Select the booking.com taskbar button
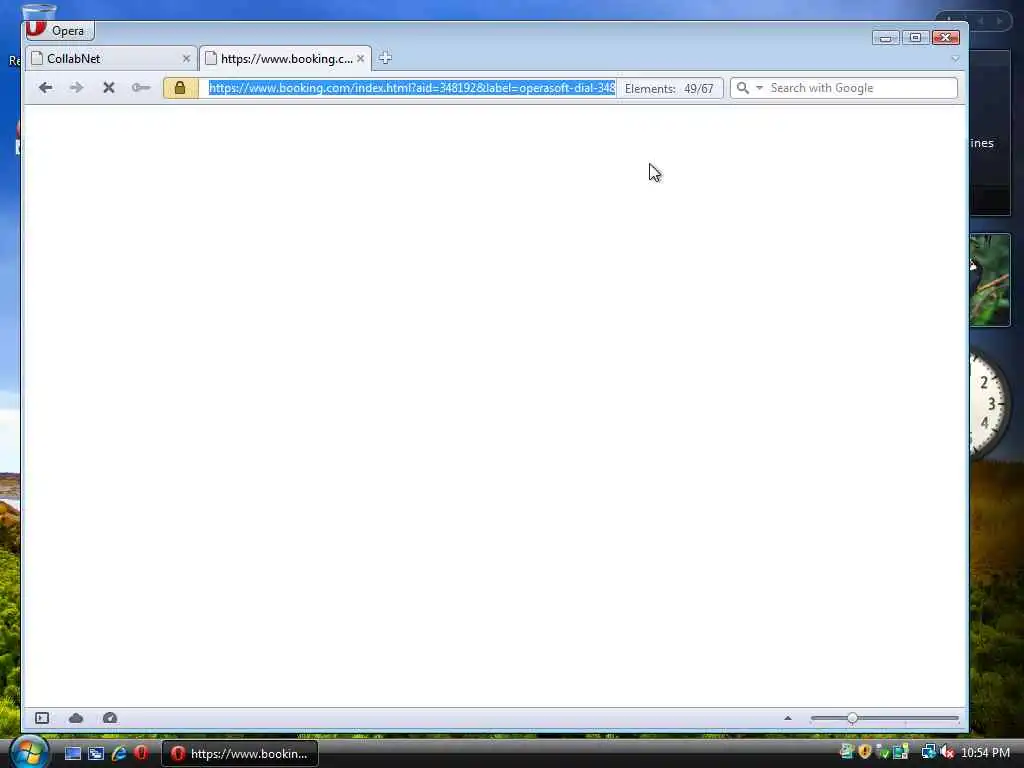The image size is (1024, 768). click(x=240, y=753)
